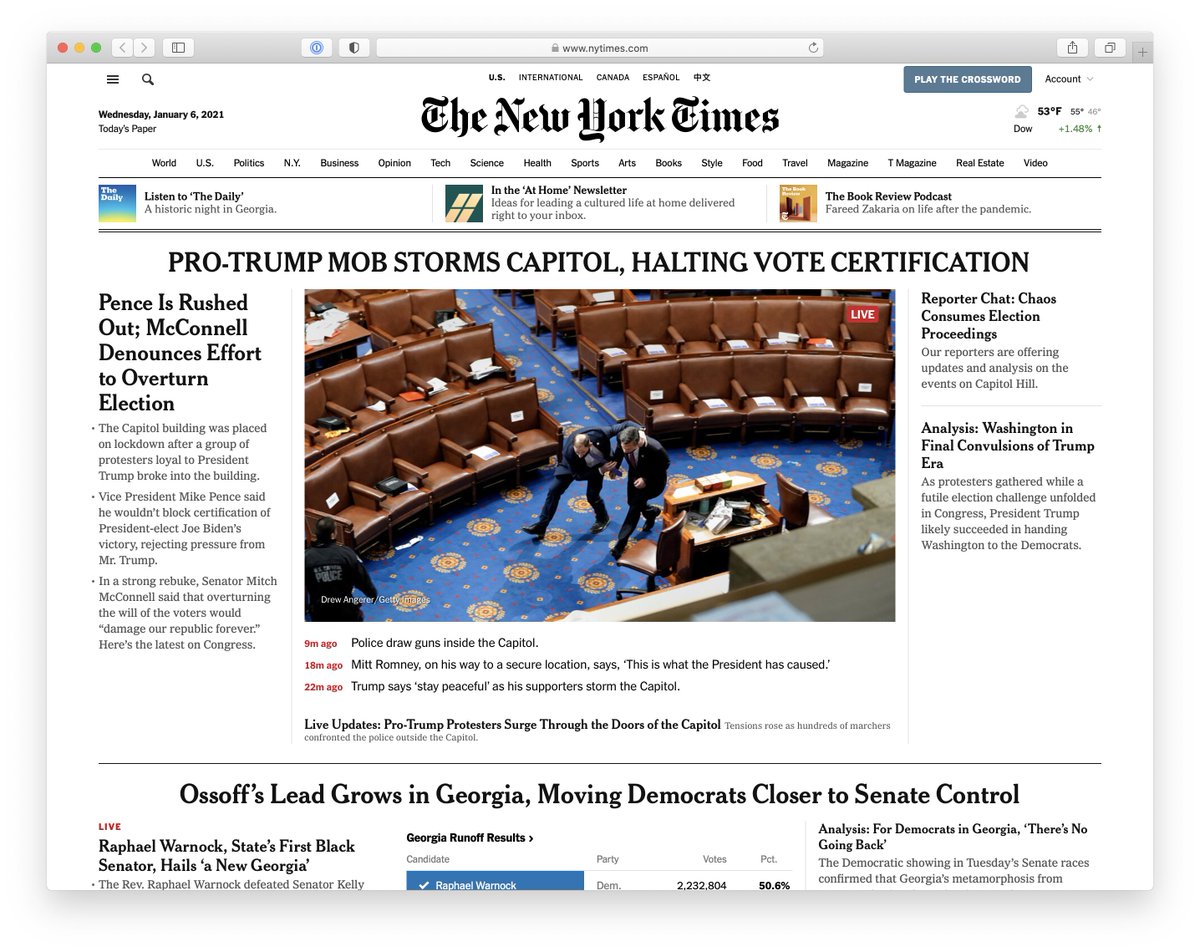
Task: Open the World section
Action: point(164,163)
